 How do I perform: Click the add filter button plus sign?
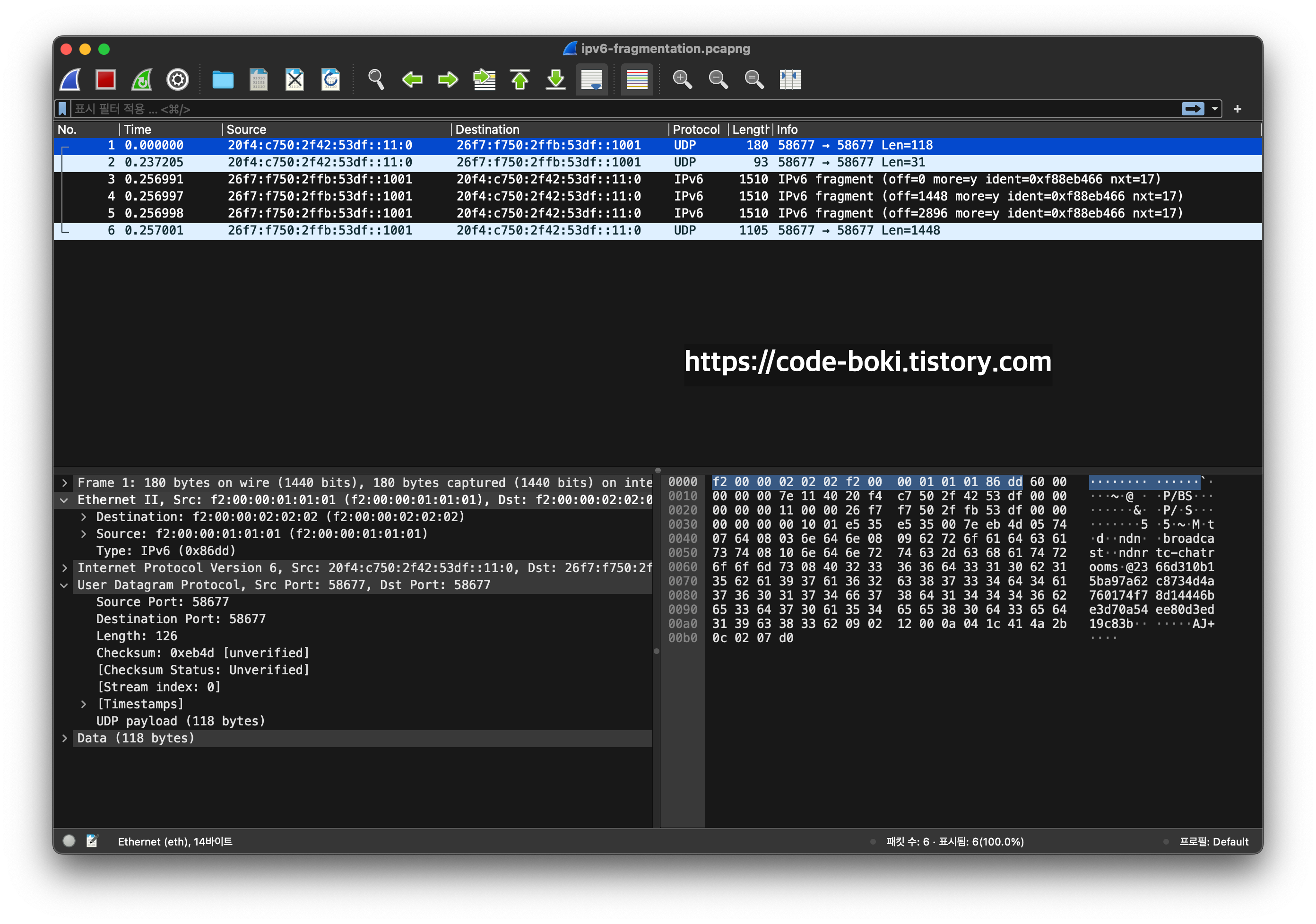1238,109
